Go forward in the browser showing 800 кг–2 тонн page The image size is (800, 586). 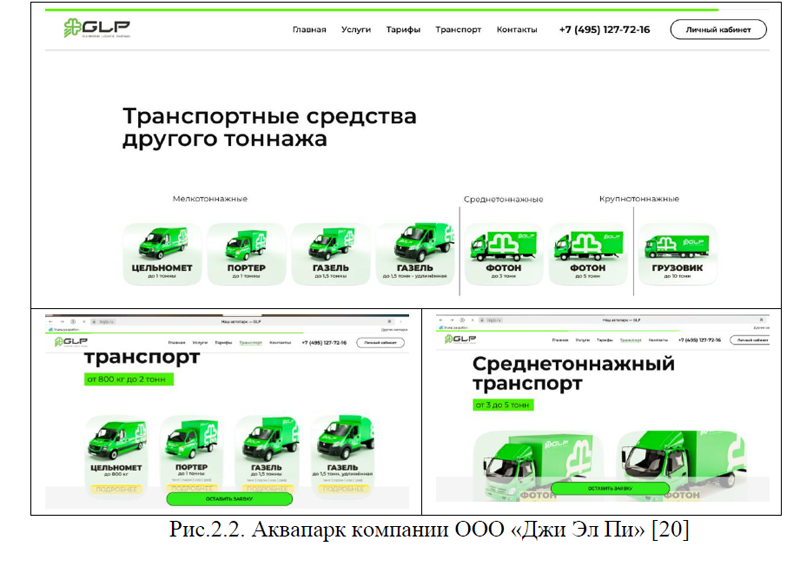(x=62, y=322)
